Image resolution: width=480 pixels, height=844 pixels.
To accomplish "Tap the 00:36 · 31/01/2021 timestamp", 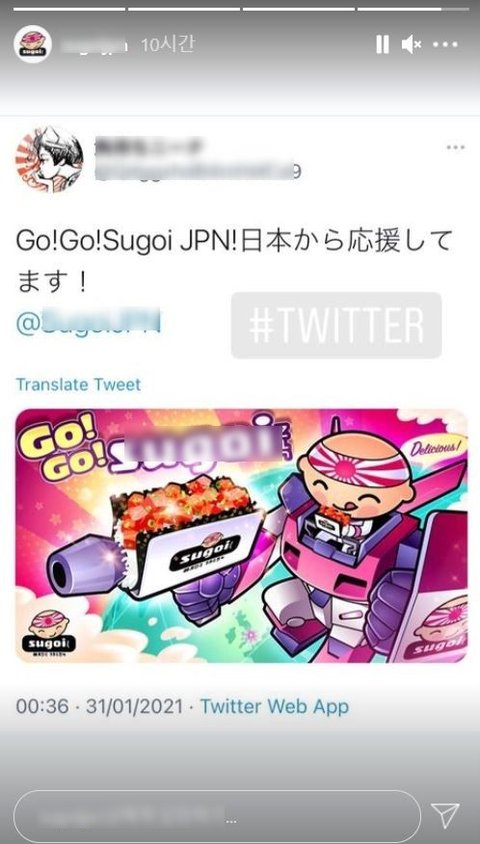I will (100, 707).
